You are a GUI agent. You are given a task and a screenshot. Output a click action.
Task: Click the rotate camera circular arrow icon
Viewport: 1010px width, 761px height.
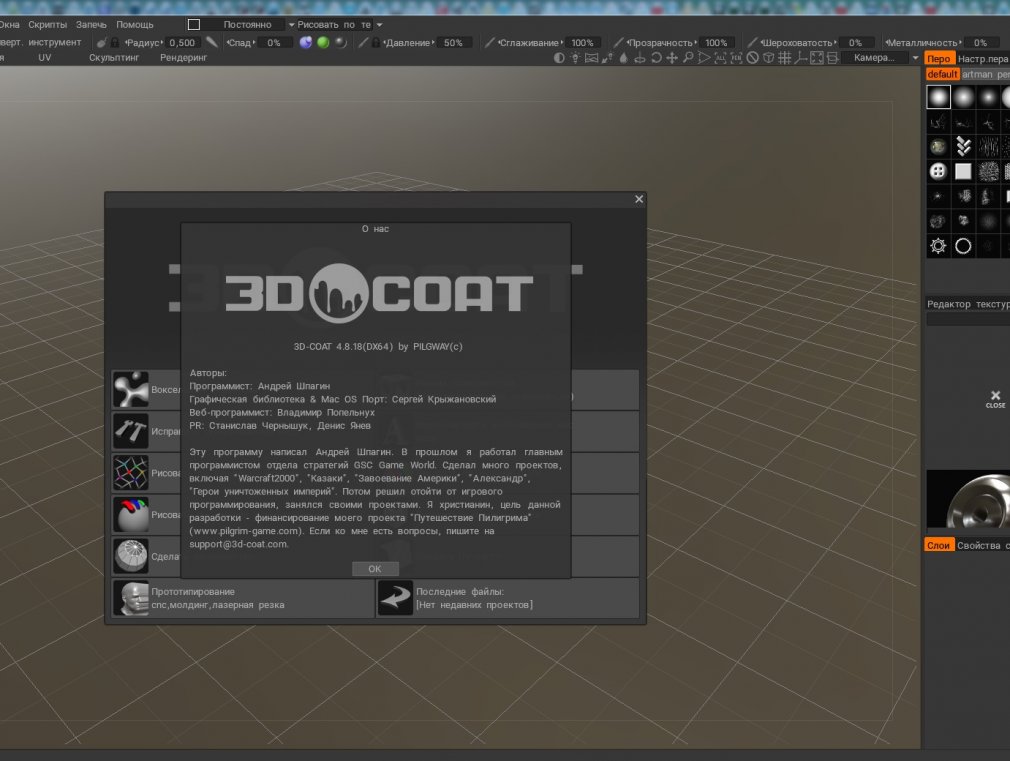(x=656, y=58)
